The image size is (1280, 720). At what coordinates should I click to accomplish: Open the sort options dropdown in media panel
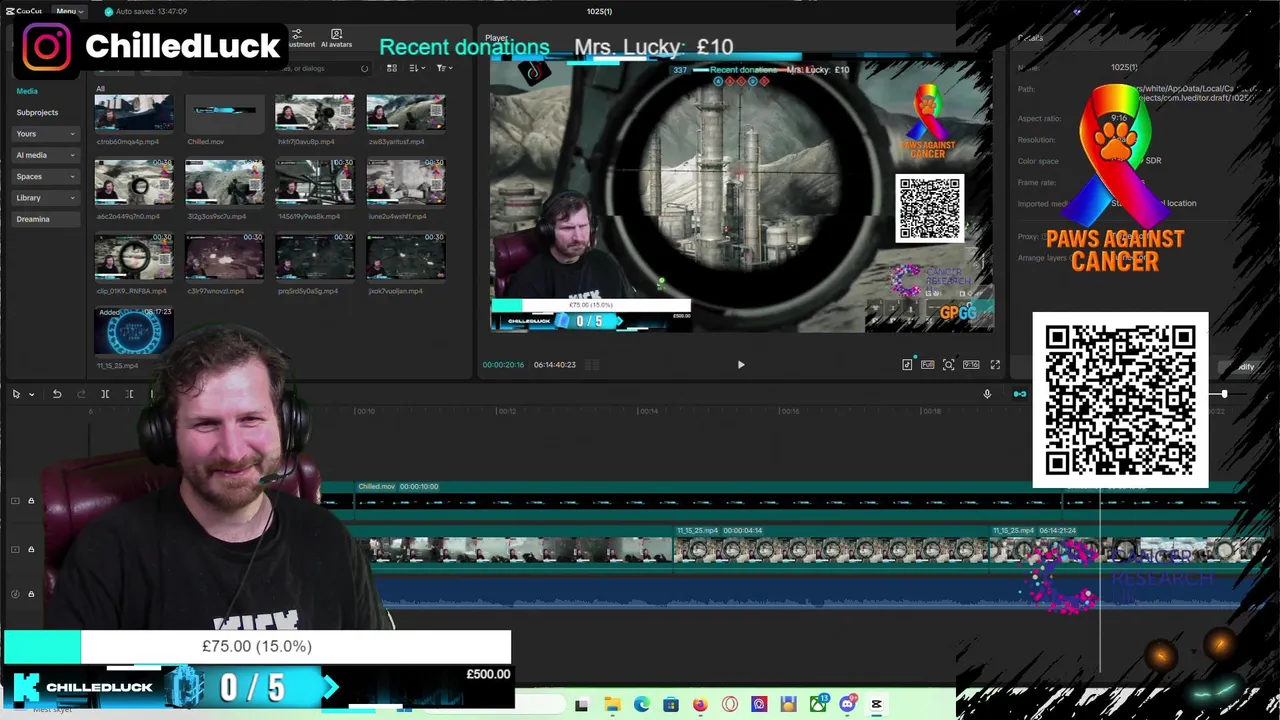[416, 68]
